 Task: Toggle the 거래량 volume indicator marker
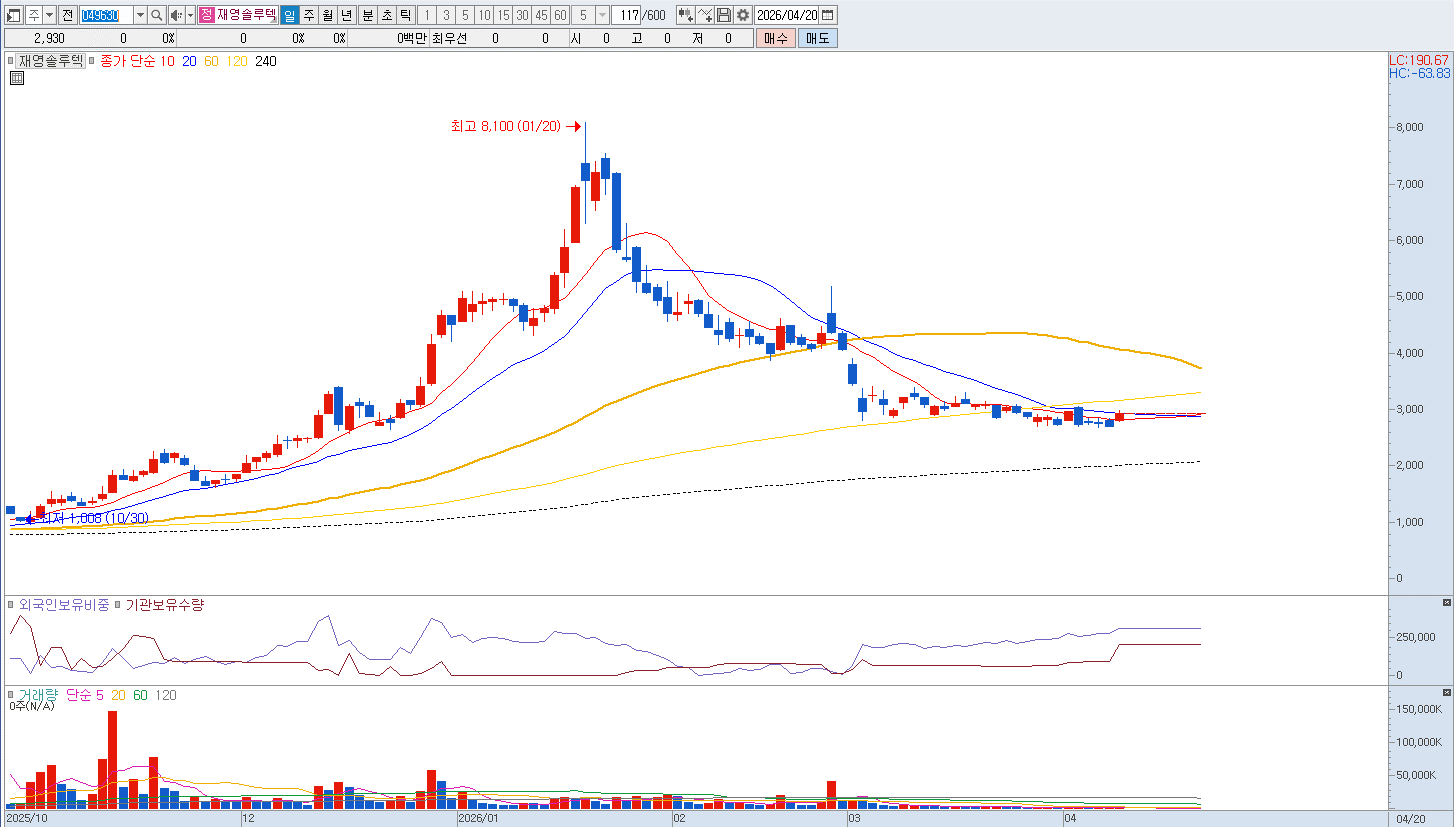(x=12, y=694)
